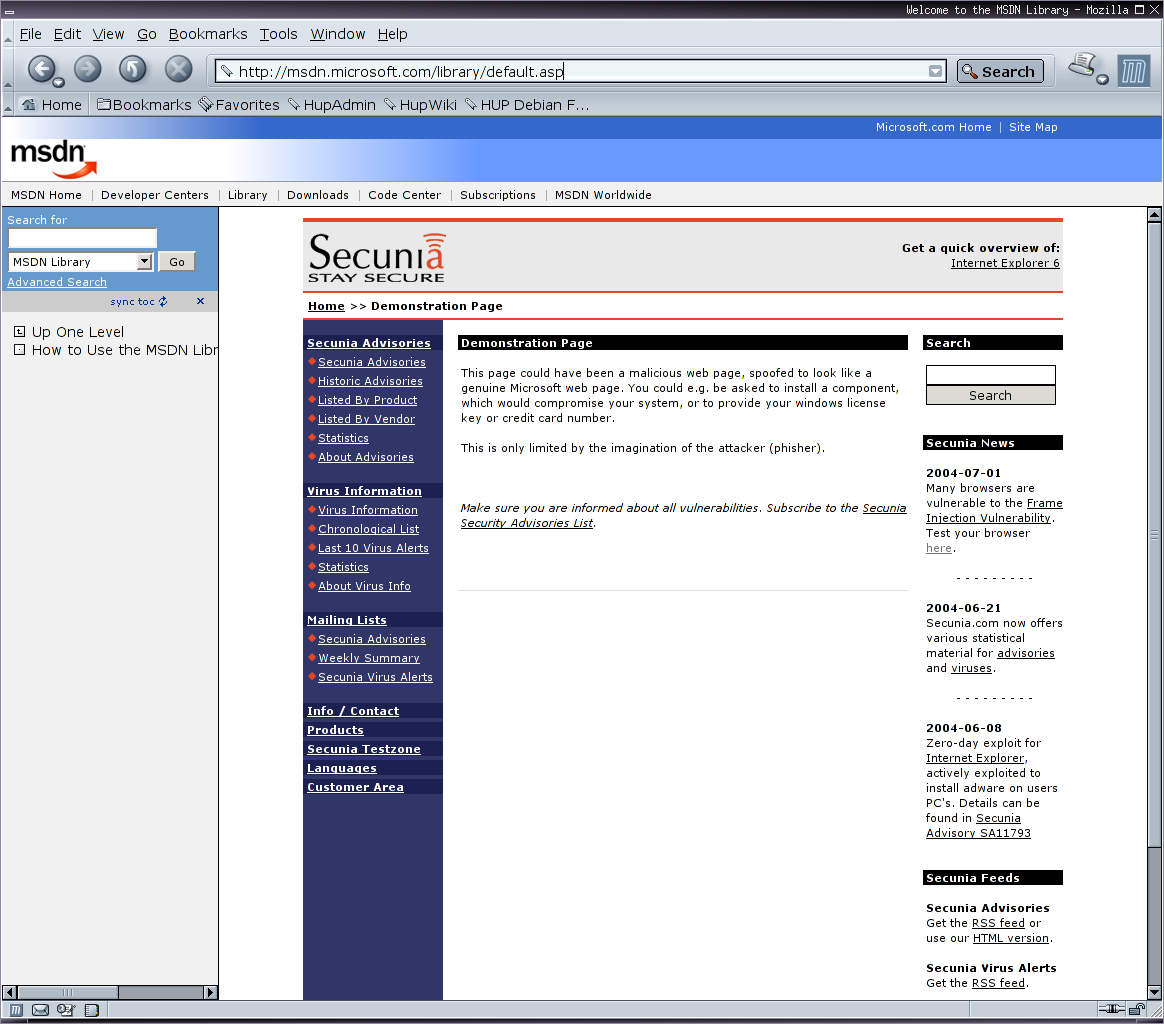Select the Developer Centers tab

coord(154,195)
